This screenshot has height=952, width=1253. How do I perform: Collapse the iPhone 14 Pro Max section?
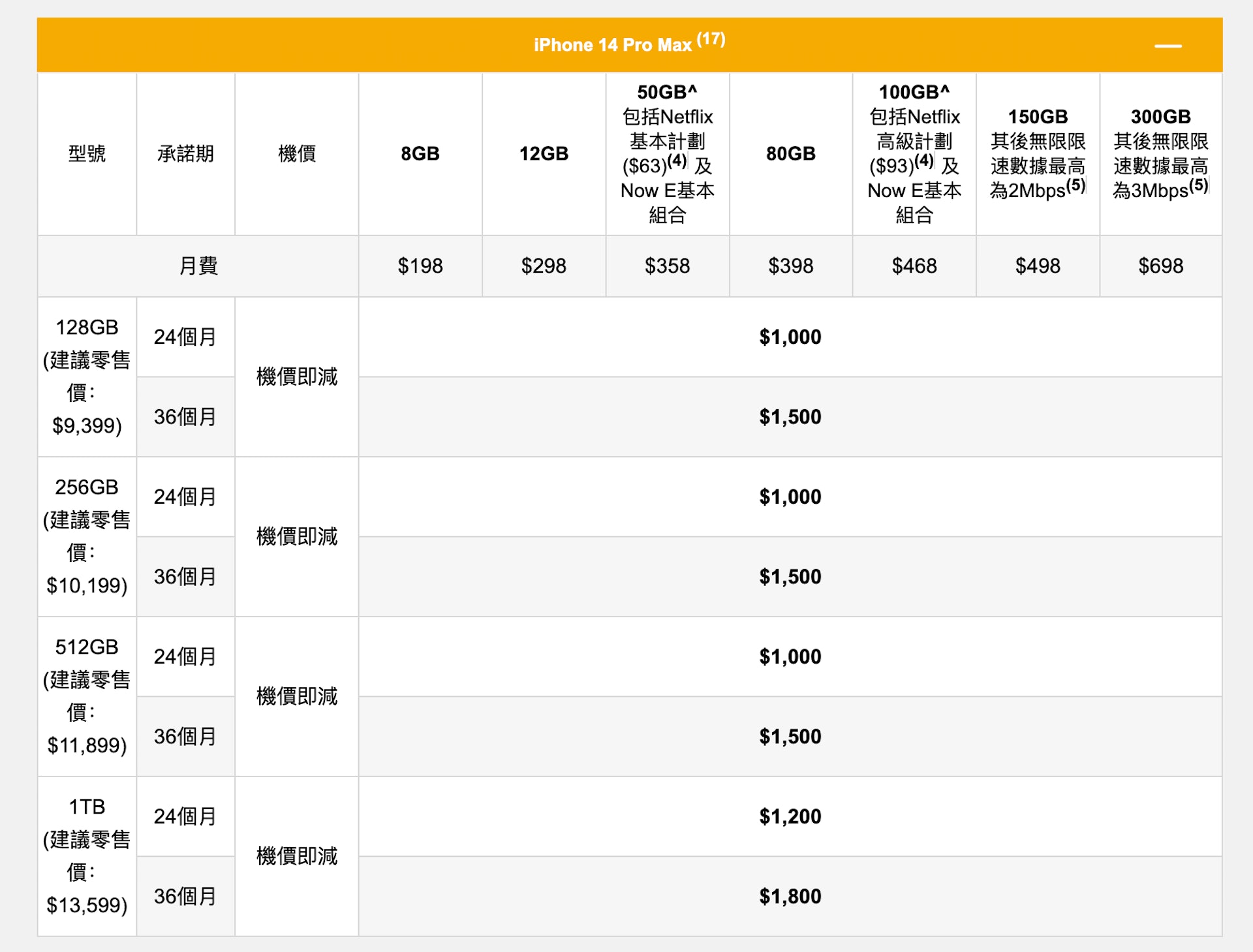1168,46
